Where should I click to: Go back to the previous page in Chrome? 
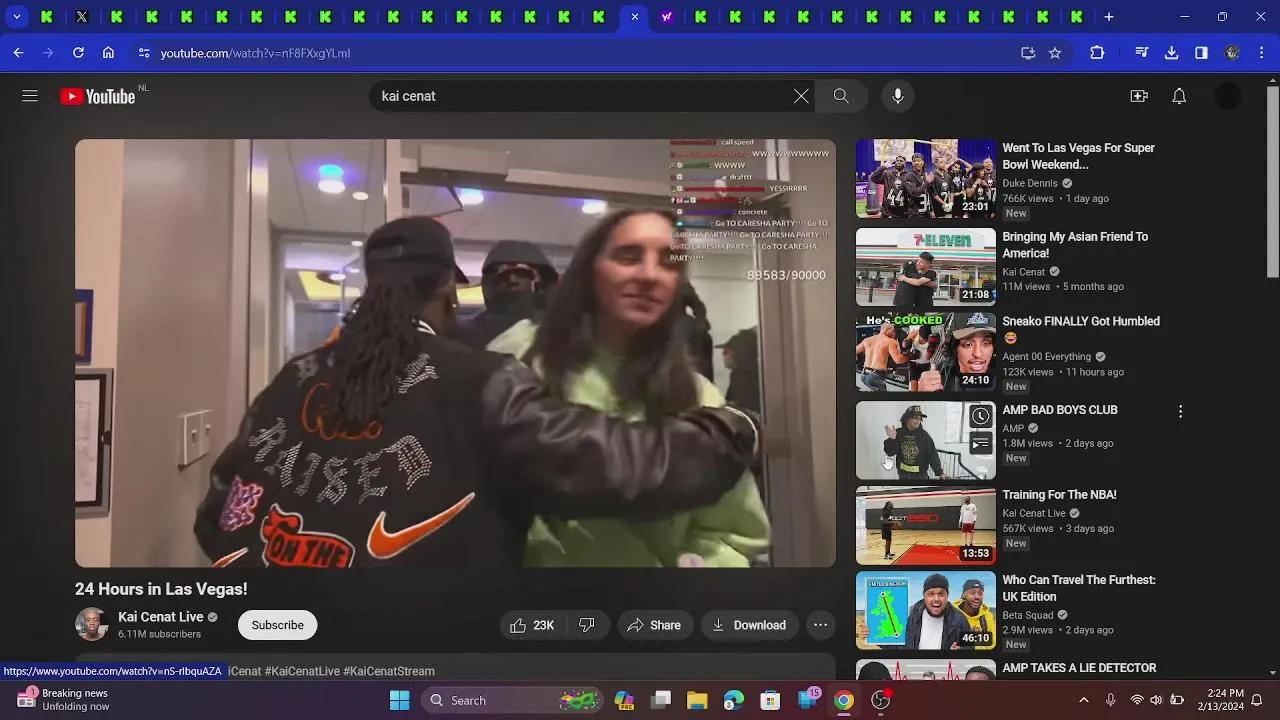click(18, 53)
